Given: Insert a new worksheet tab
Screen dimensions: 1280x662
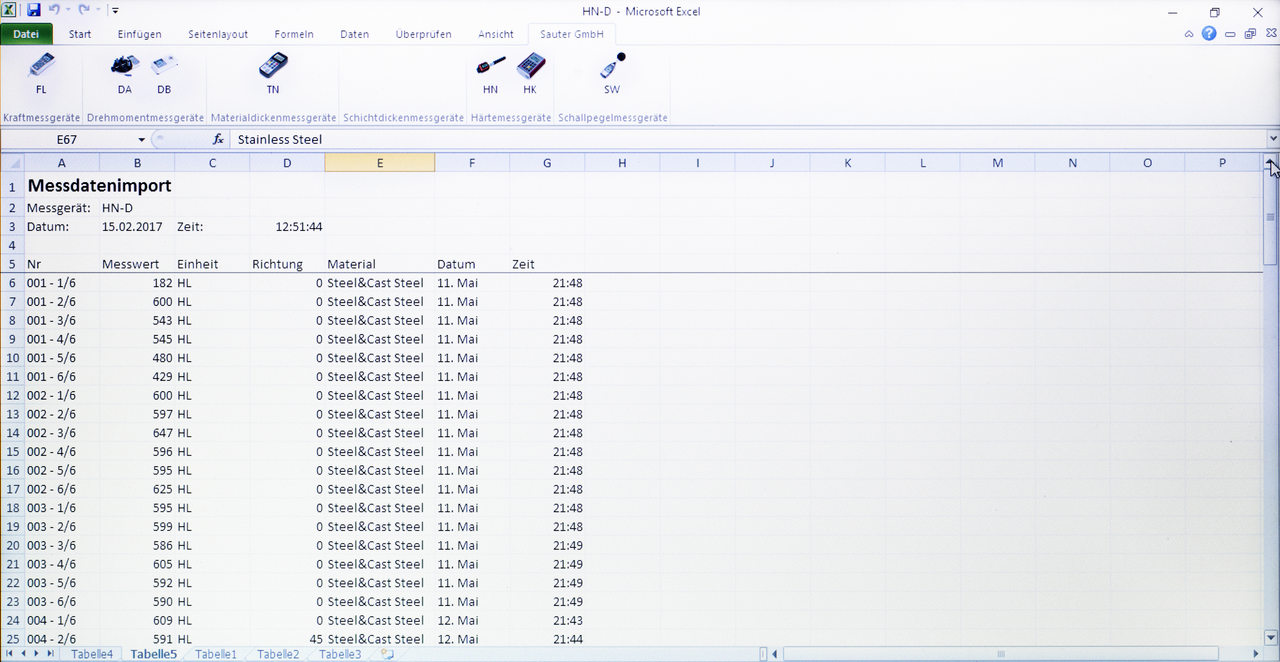Looking at the screenshot, I should point(387,654).
